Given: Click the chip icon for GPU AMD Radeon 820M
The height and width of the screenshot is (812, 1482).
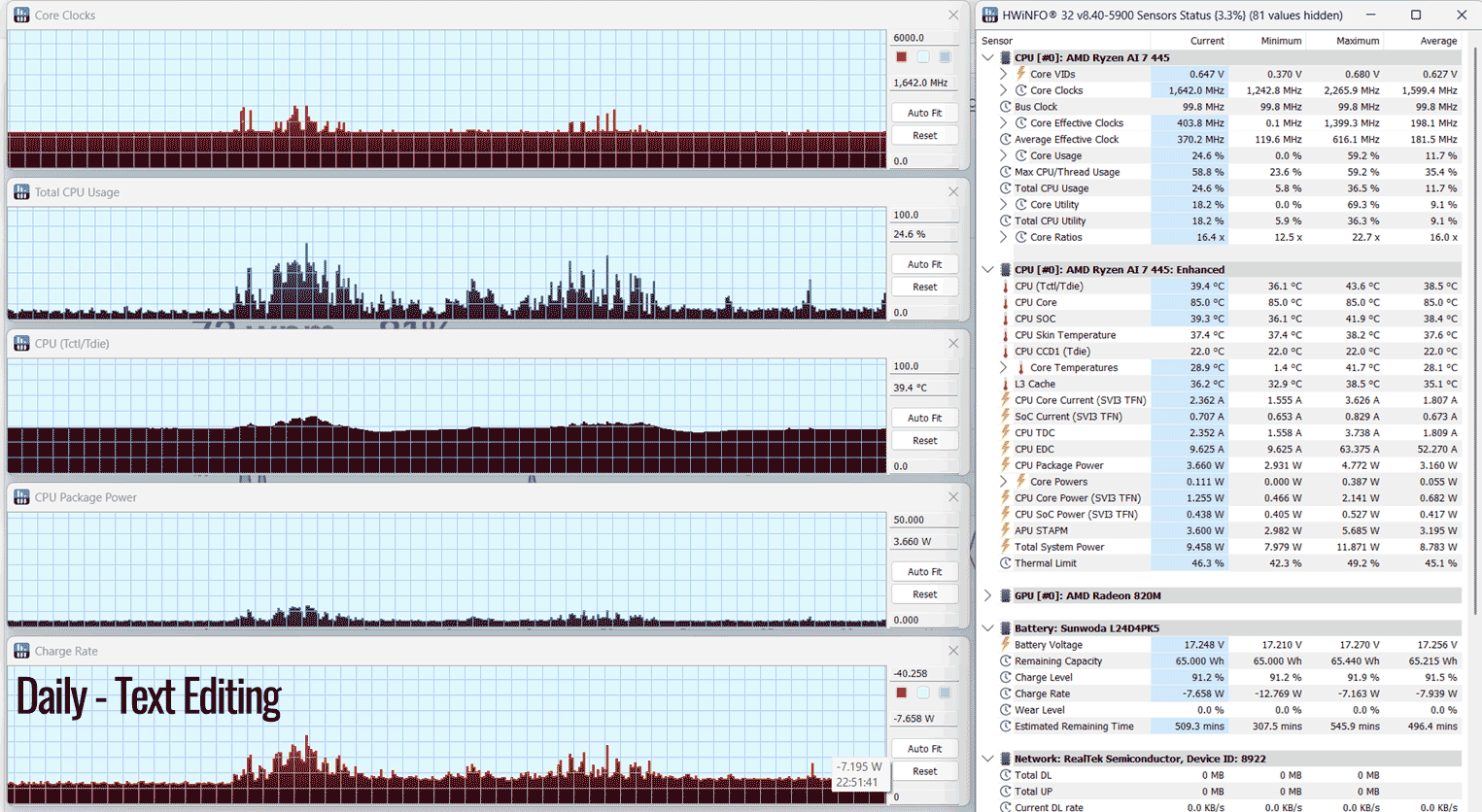Looking at the screenshot, I should 1005,595.
